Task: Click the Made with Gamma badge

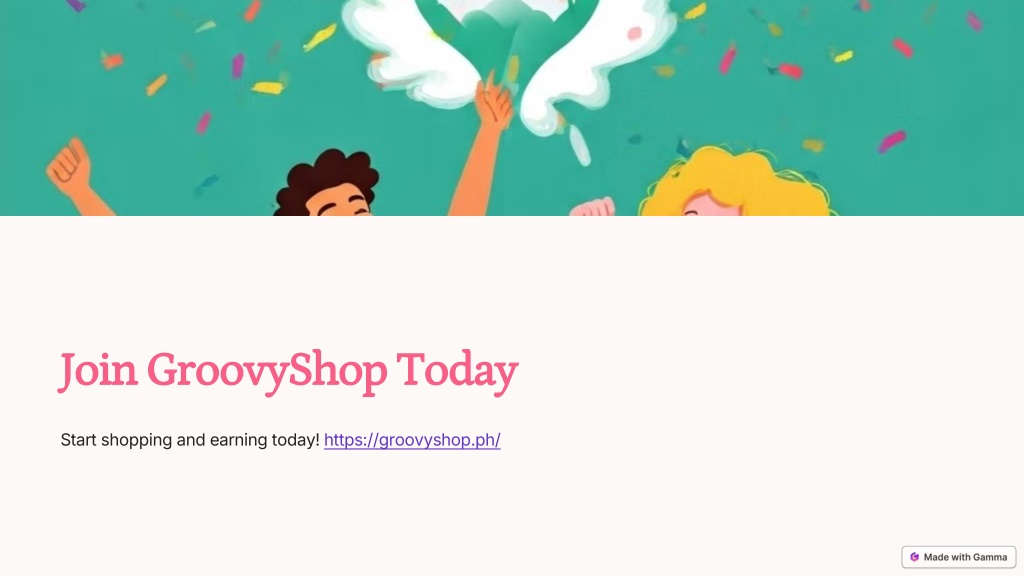Action: click(x=959, y=557)
